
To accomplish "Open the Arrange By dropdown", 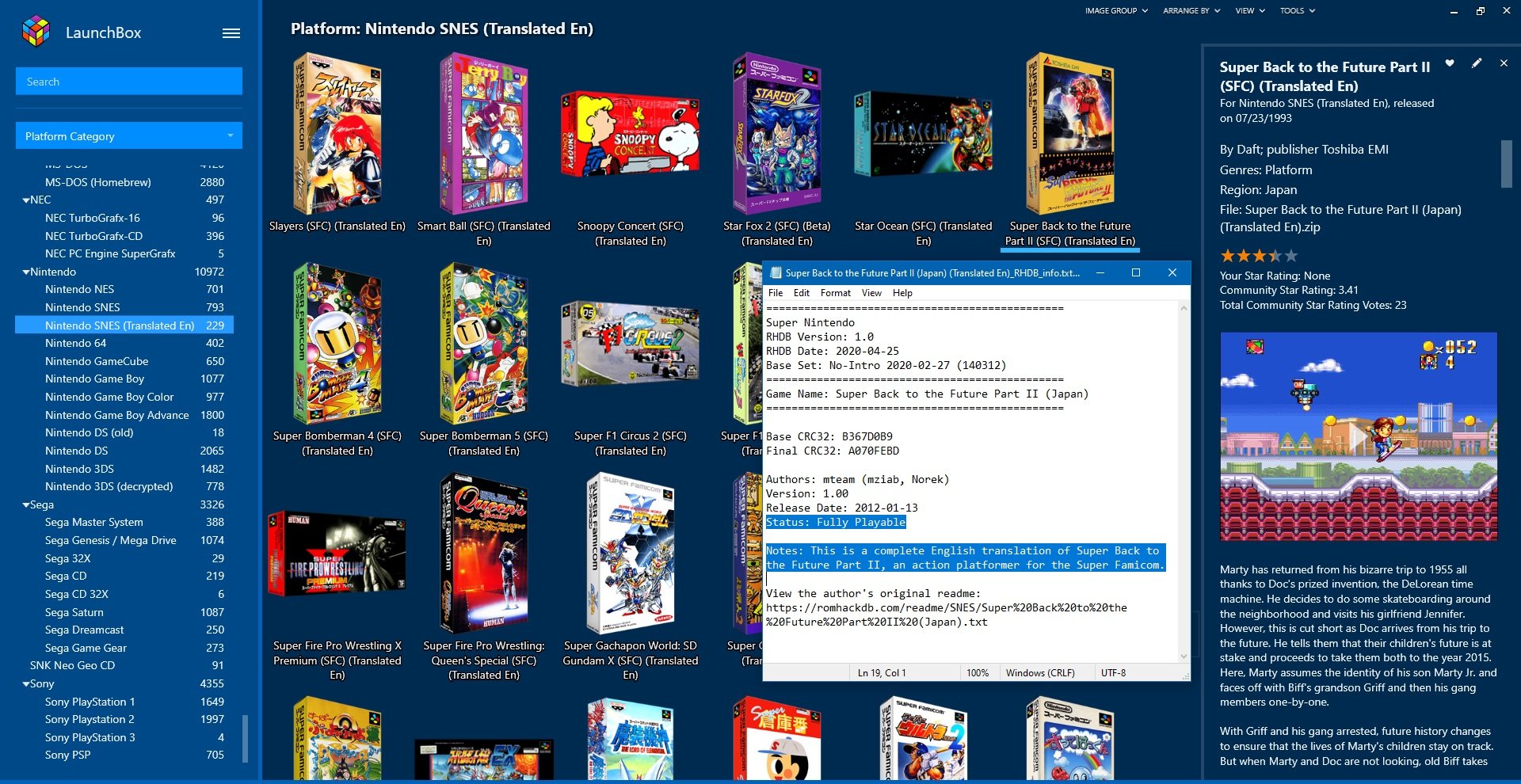I will coord(1191,11).
